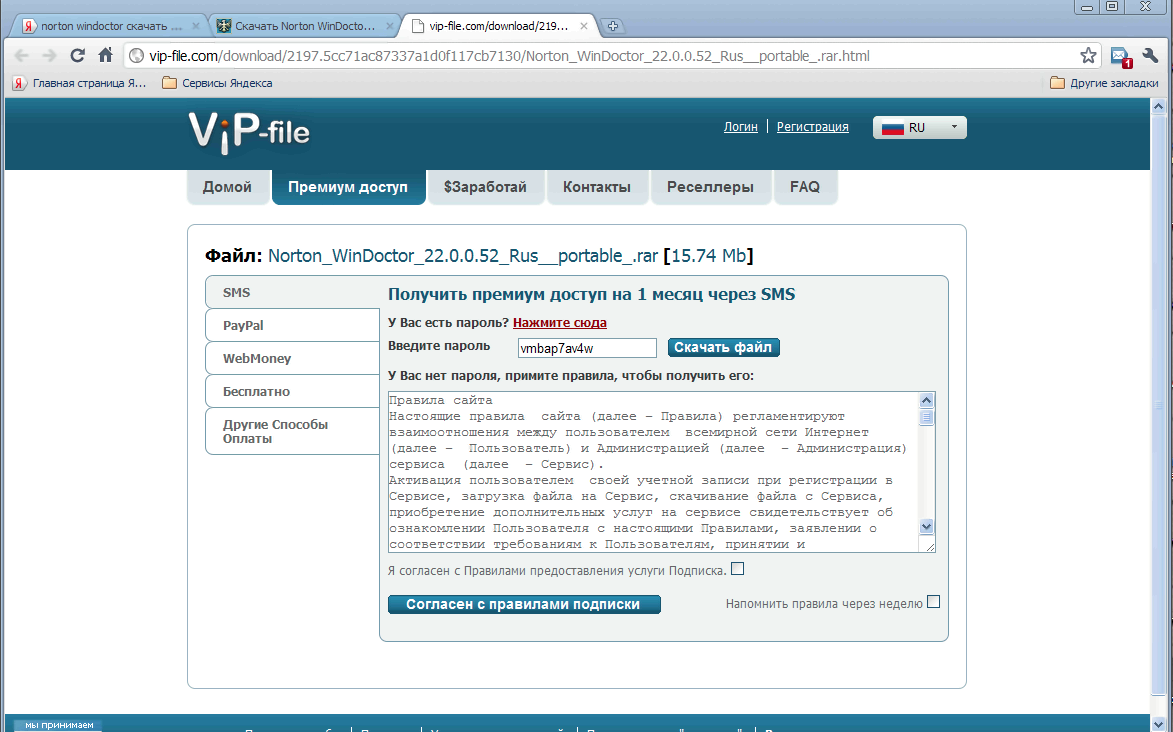1173x732 pixels.
Task: Select 'Другие Способы Оплаты' option
Action: coord(293,431)
